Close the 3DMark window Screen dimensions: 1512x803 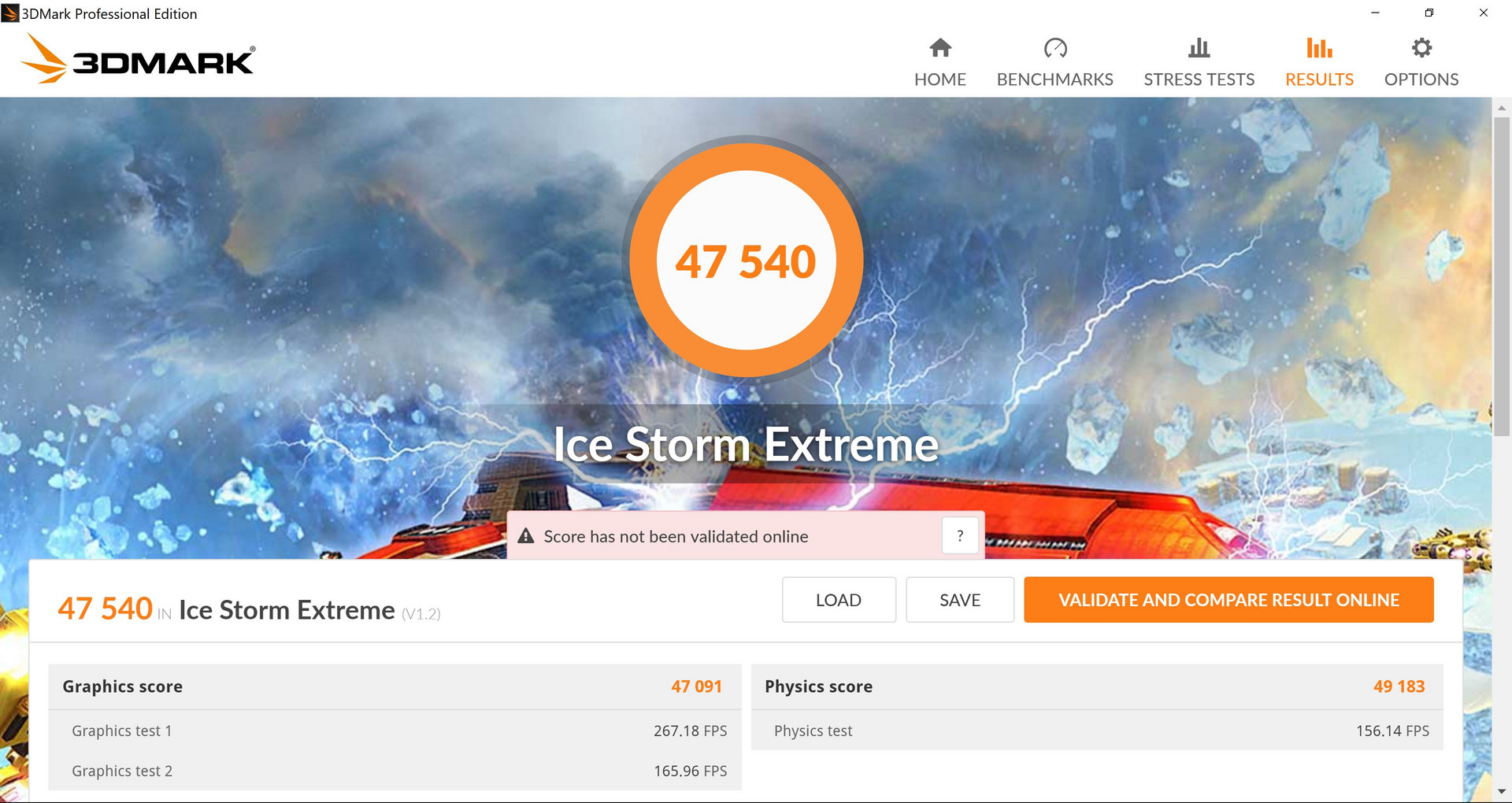[1484, 13]
